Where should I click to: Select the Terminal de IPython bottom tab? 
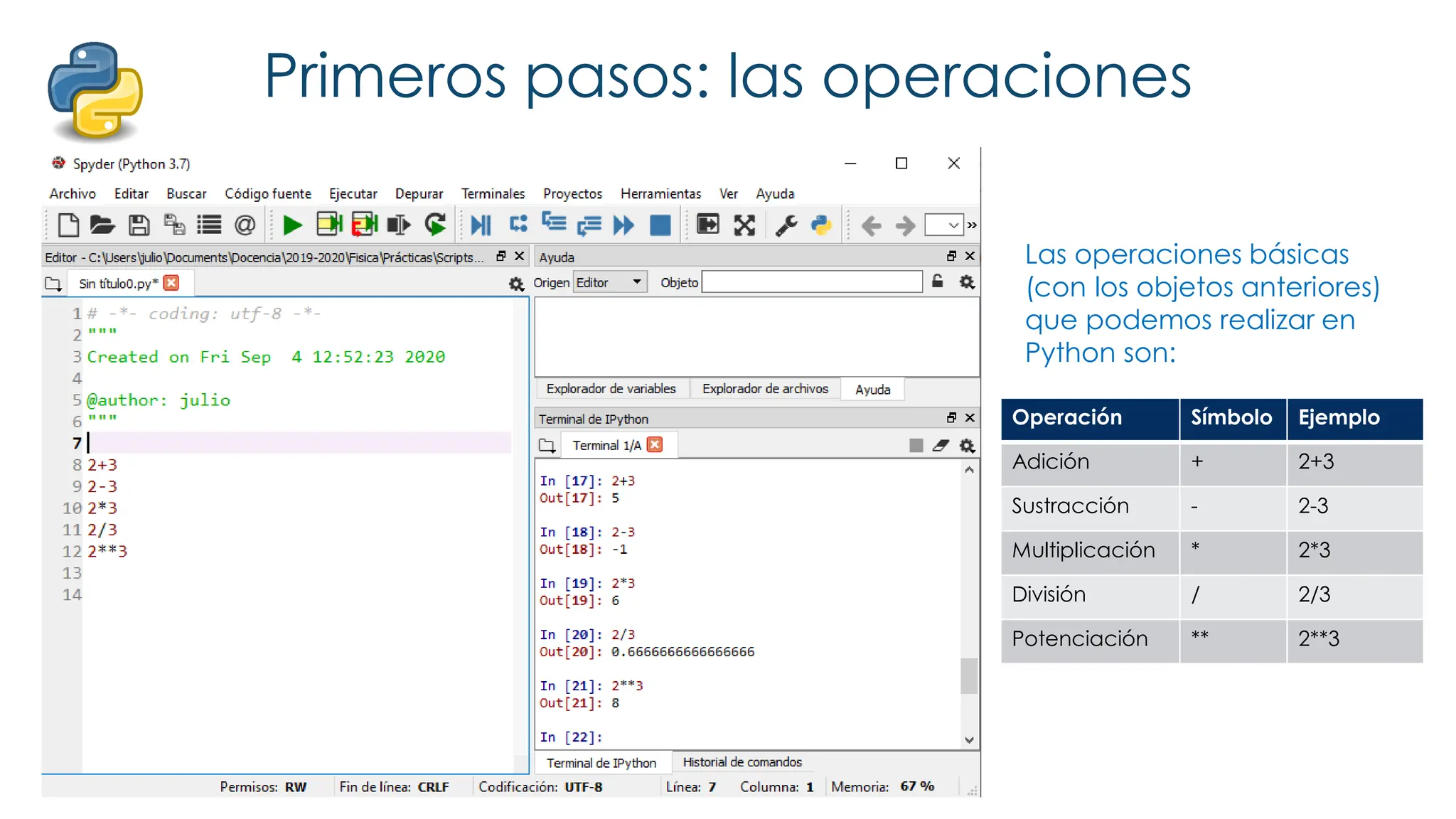(x=601, y=763)
